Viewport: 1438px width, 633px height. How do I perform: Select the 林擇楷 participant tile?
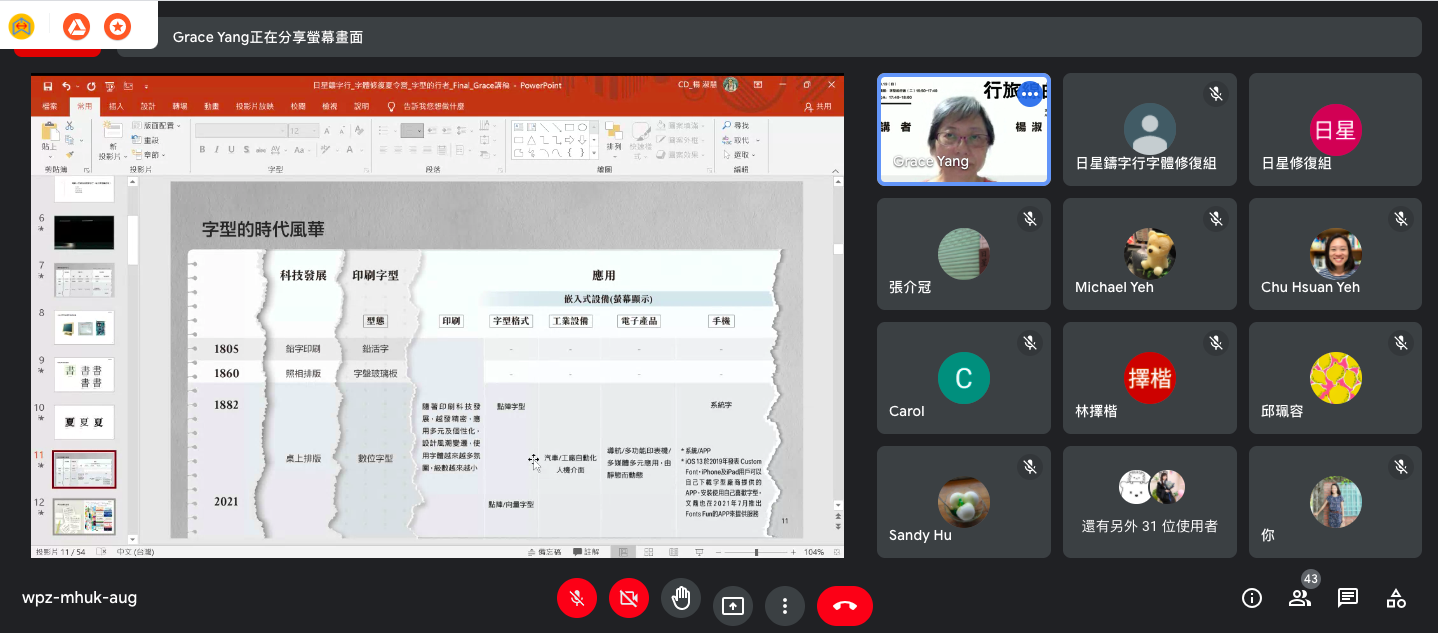1149,378
